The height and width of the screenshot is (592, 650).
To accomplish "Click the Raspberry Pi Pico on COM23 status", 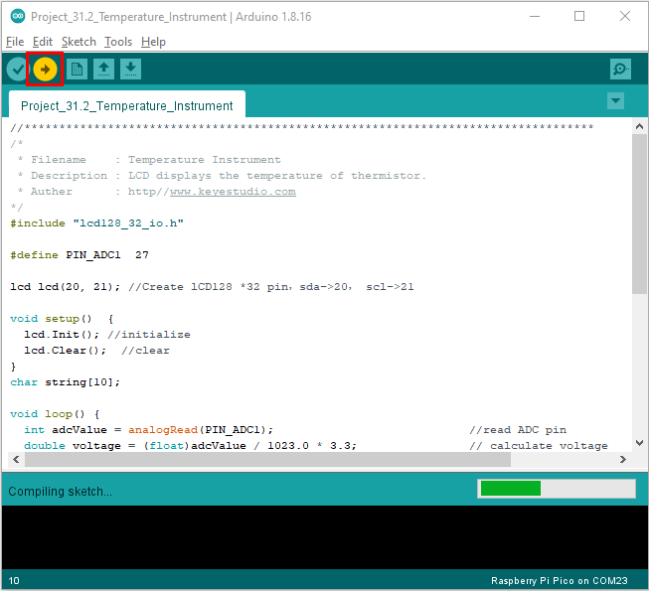I will [x=559, y=581].
